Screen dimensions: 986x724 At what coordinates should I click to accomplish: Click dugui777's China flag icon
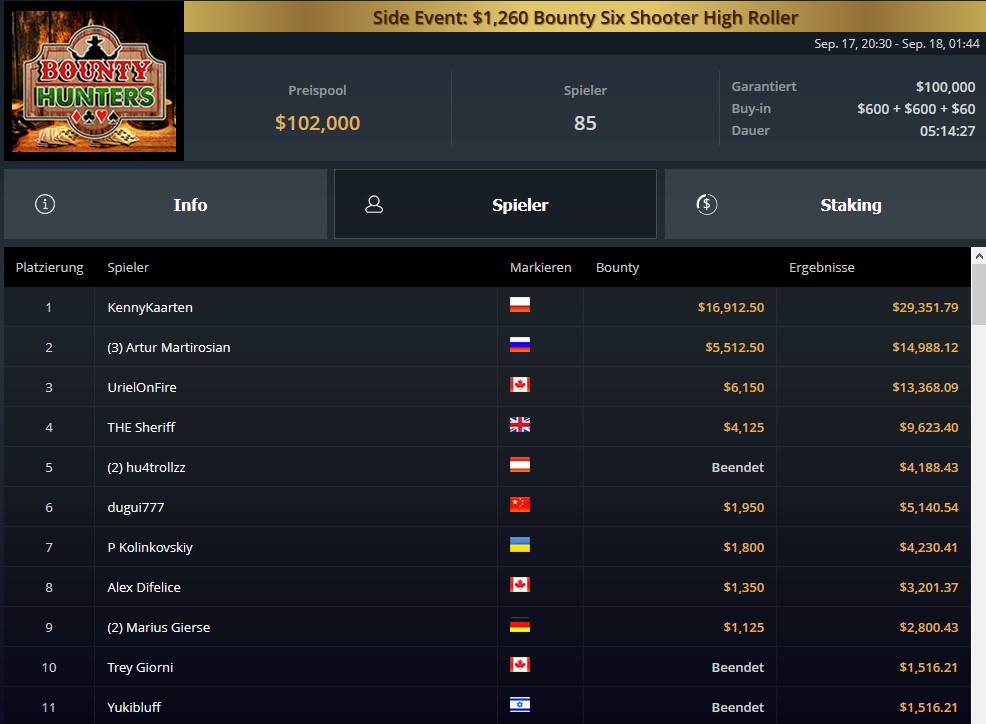click(519, 504)
